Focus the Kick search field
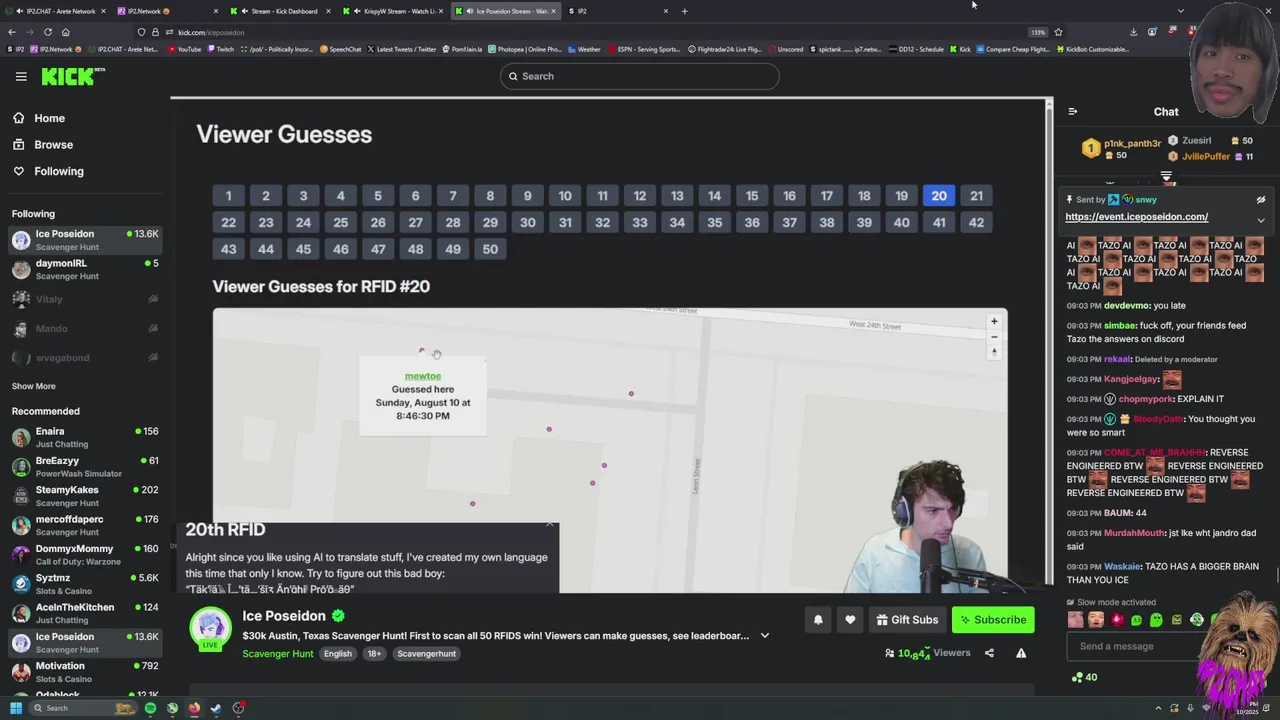Image resolution: width=1280 pixels, height=720 pixels. point(640,76)
